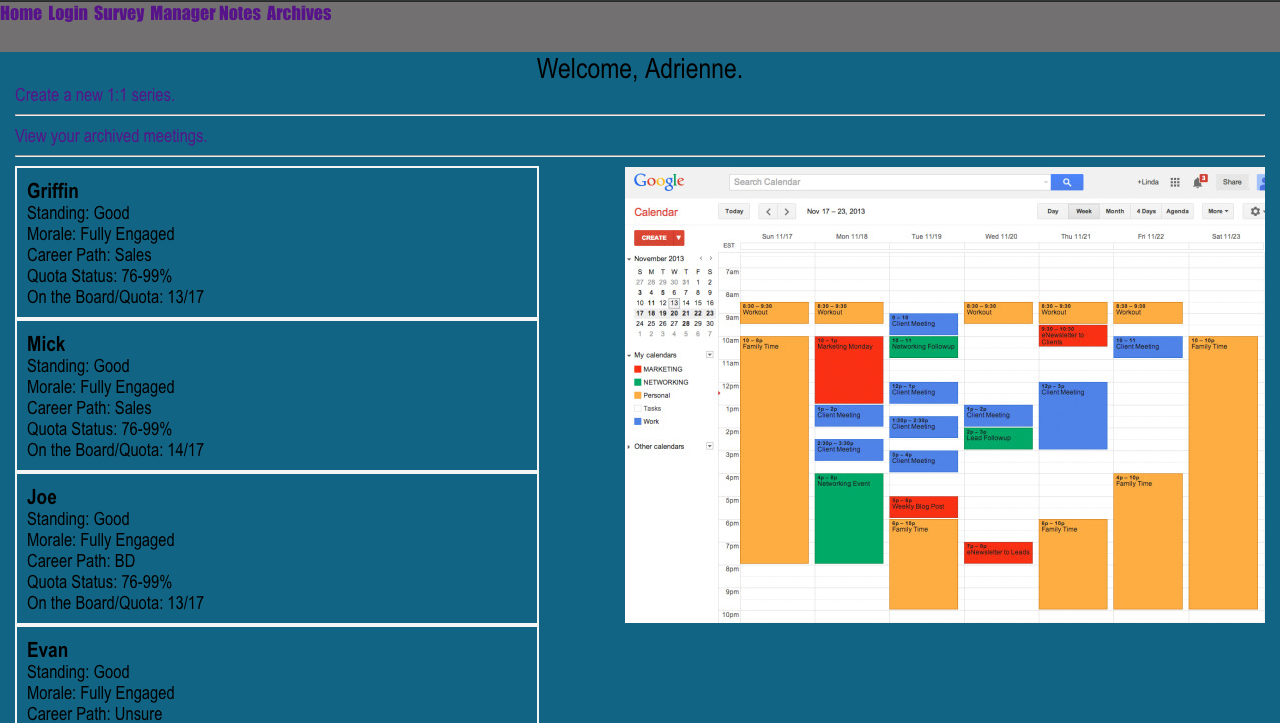Toggle the Tasks calendar visibility
This screenshot has height=723, width=1280.
pyautogui.click(x=653, y=408)
